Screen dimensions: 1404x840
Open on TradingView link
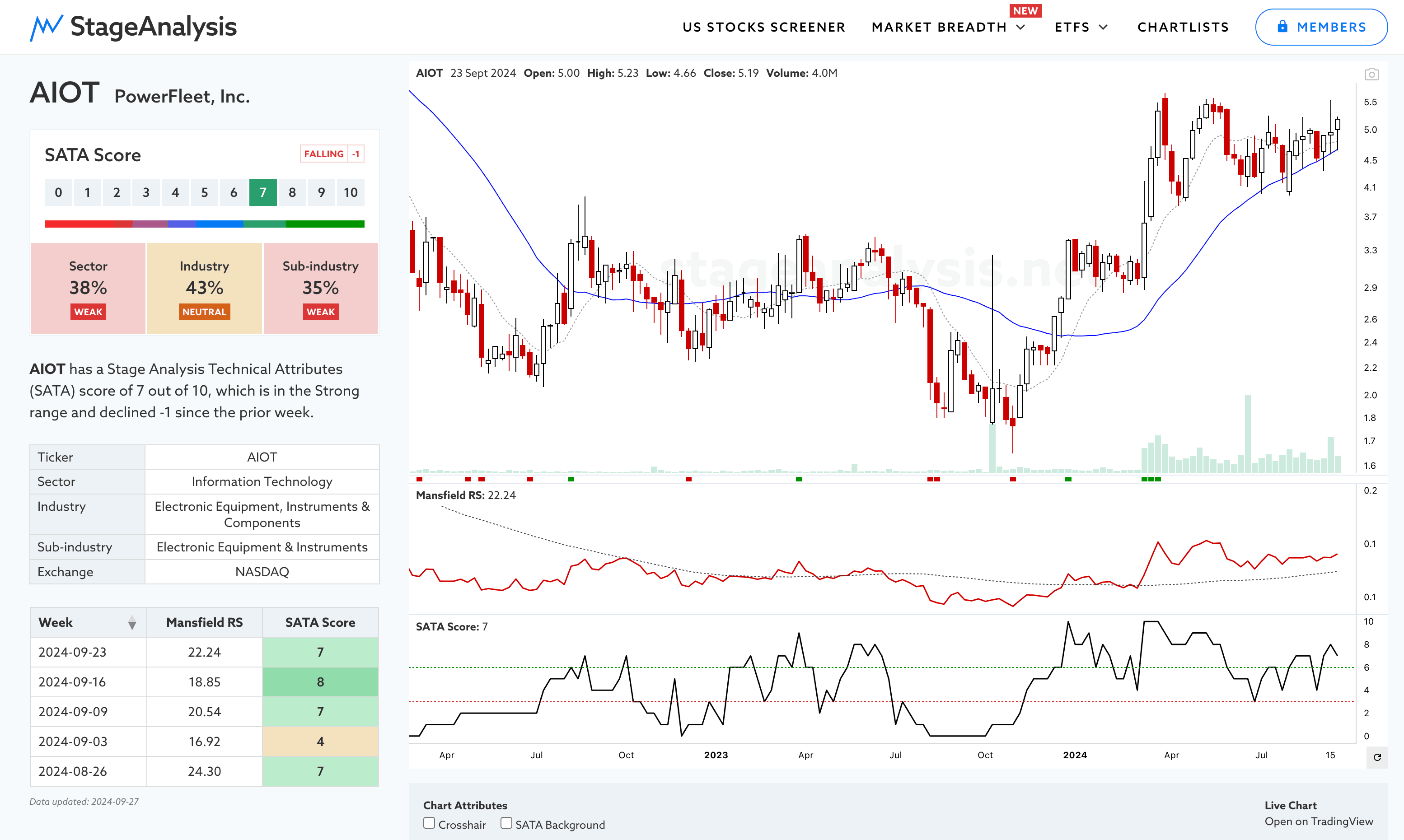pyautogui.click(x=1319, y=821)
